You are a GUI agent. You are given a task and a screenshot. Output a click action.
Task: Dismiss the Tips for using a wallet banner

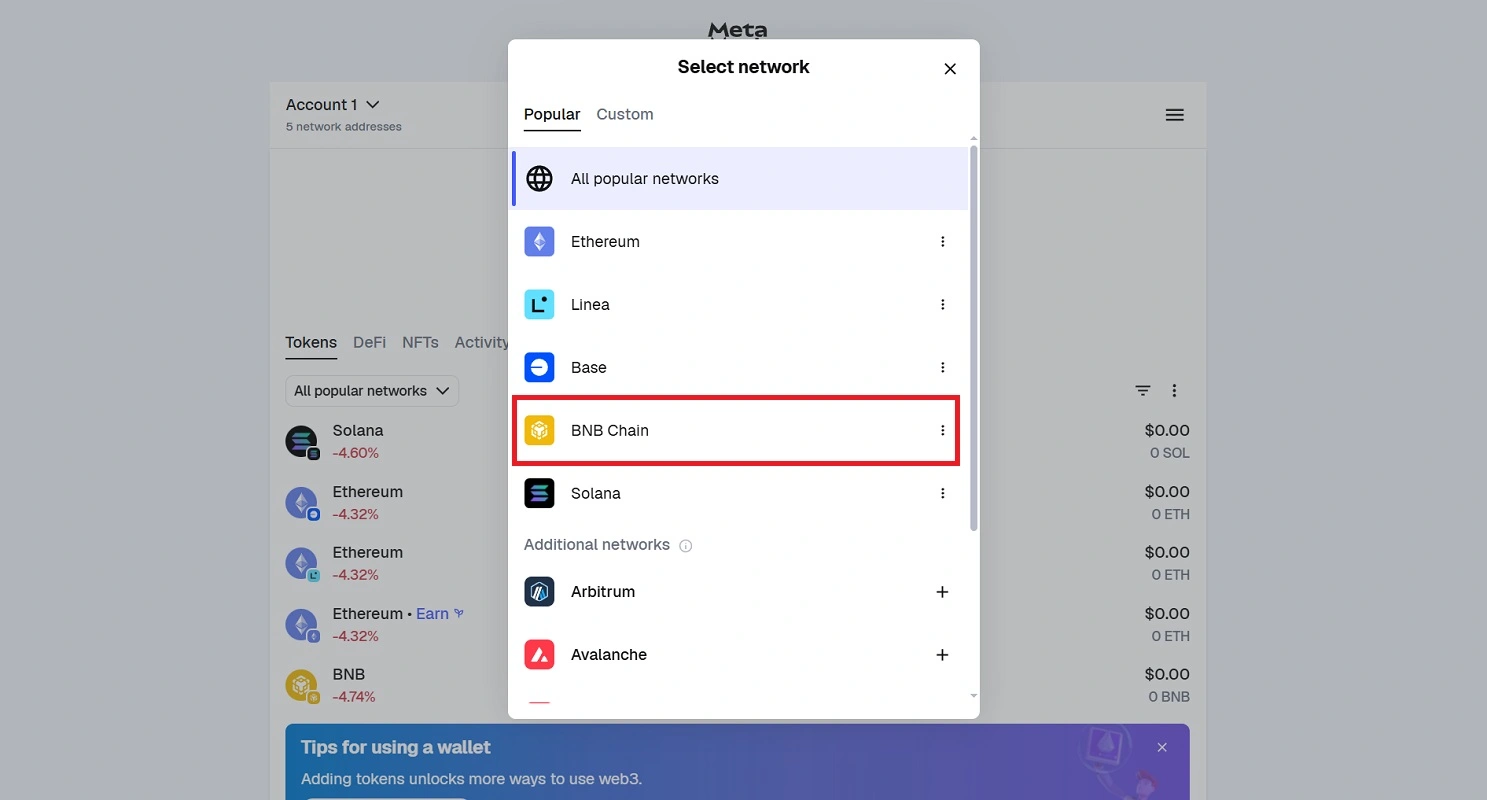(1162, 748)
